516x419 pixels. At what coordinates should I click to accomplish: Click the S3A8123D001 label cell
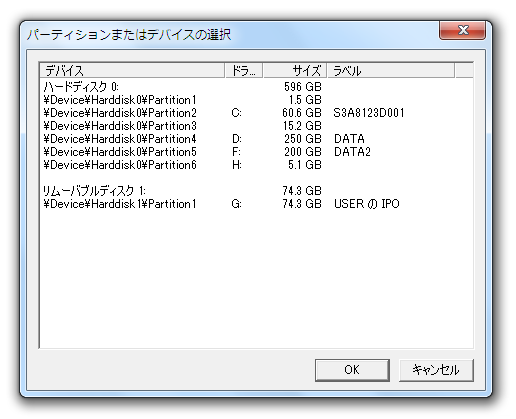pos(369,113)
